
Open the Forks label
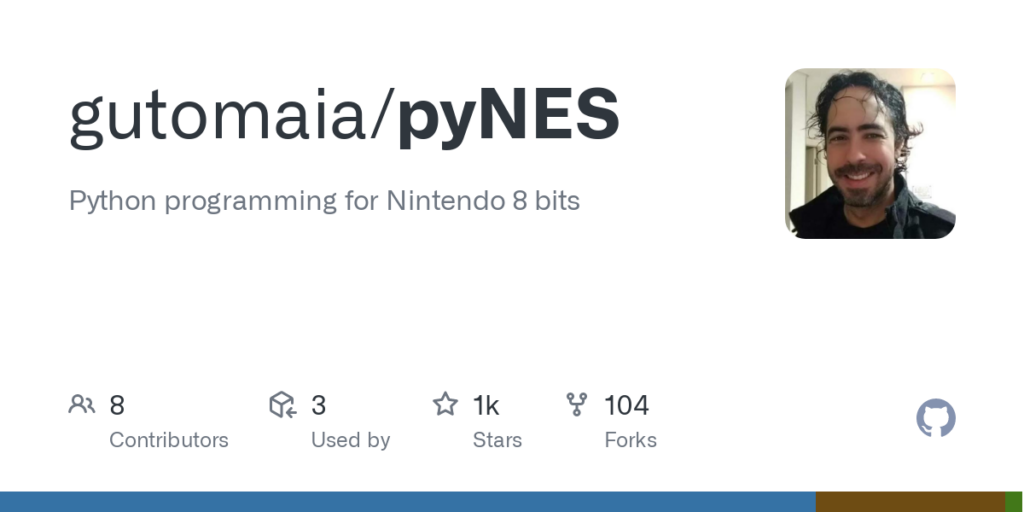click(631, 440)
